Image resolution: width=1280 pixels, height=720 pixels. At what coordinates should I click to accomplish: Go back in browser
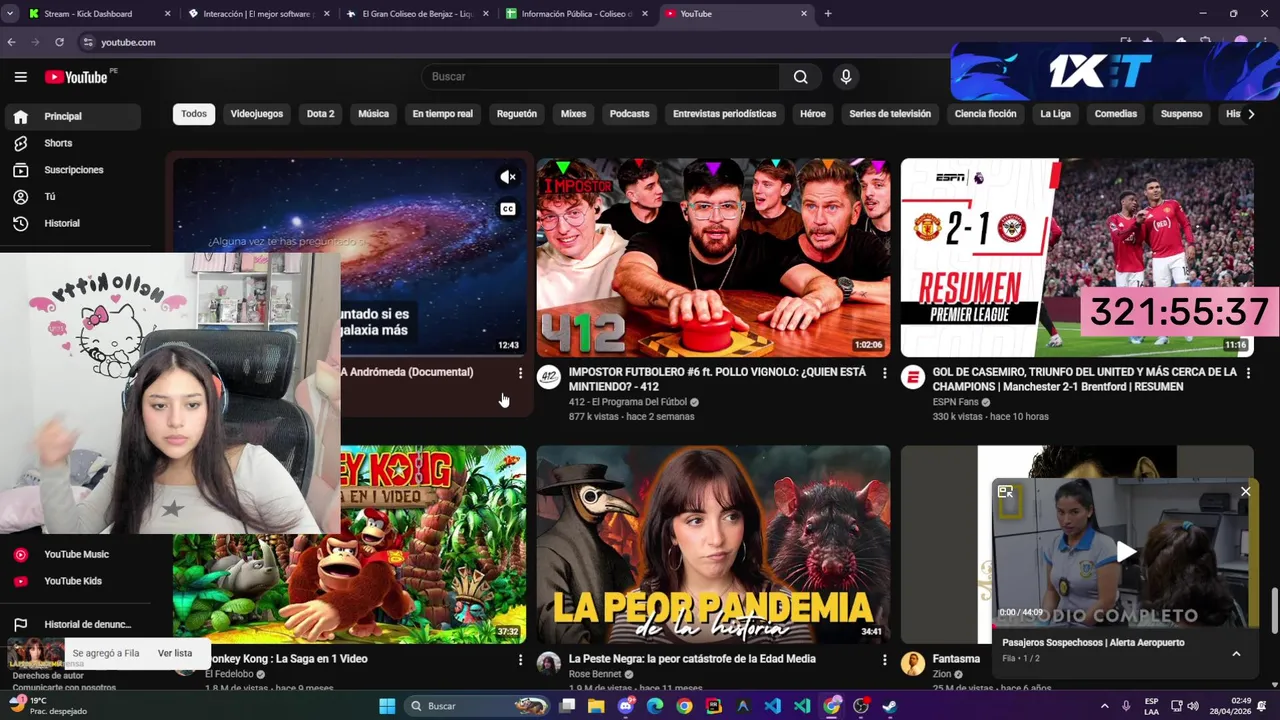click(x=11, y=42)
